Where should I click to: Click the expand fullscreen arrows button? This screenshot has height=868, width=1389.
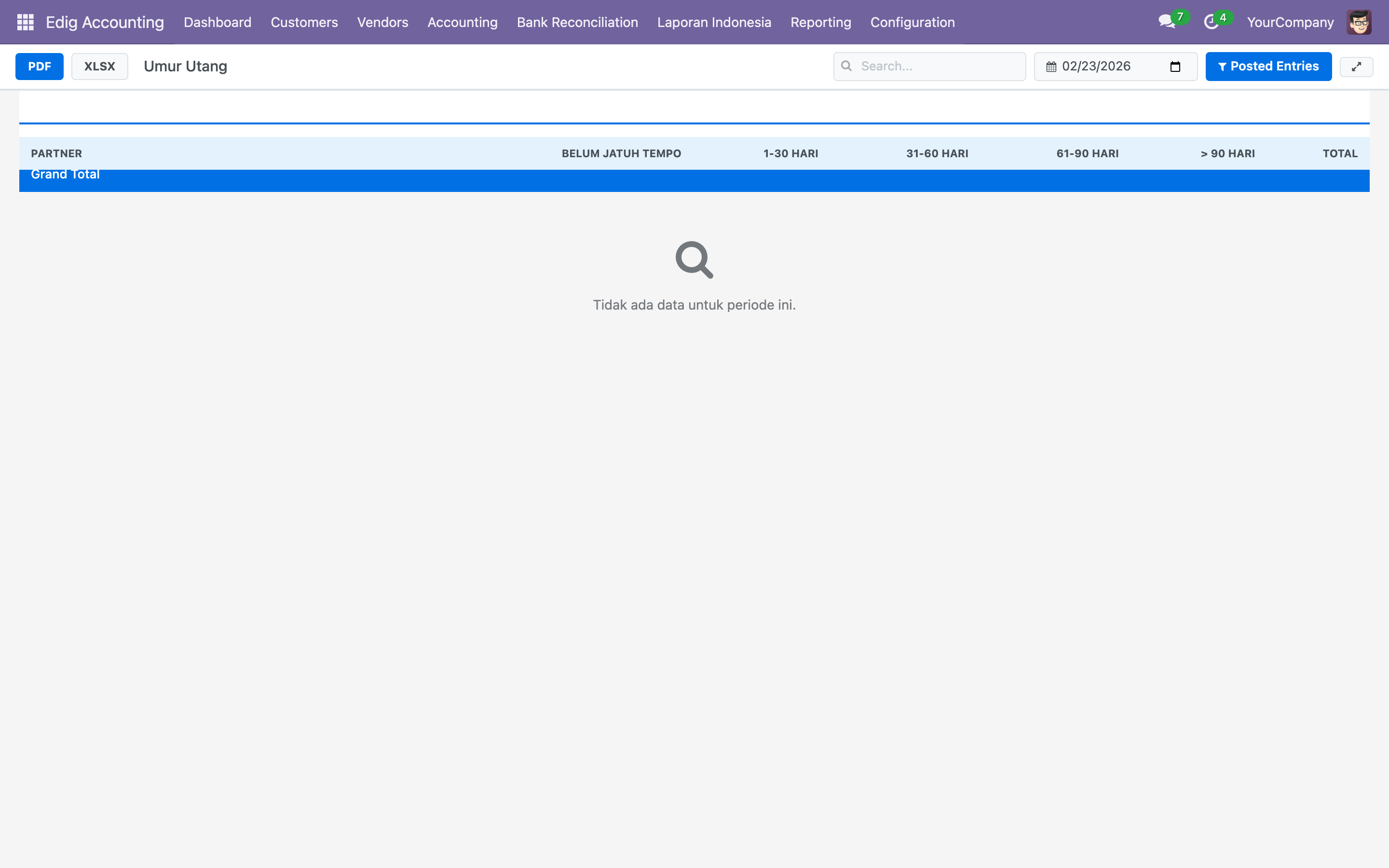1356,67
